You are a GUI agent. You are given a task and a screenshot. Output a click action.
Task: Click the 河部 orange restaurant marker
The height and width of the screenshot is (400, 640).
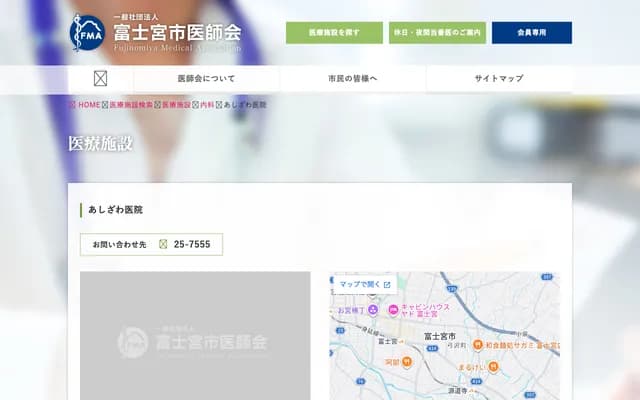coord(407,362)
